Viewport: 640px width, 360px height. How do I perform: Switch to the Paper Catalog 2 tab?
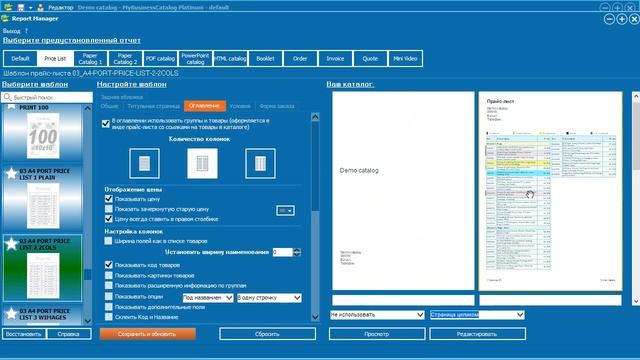[x=125, y=59]
